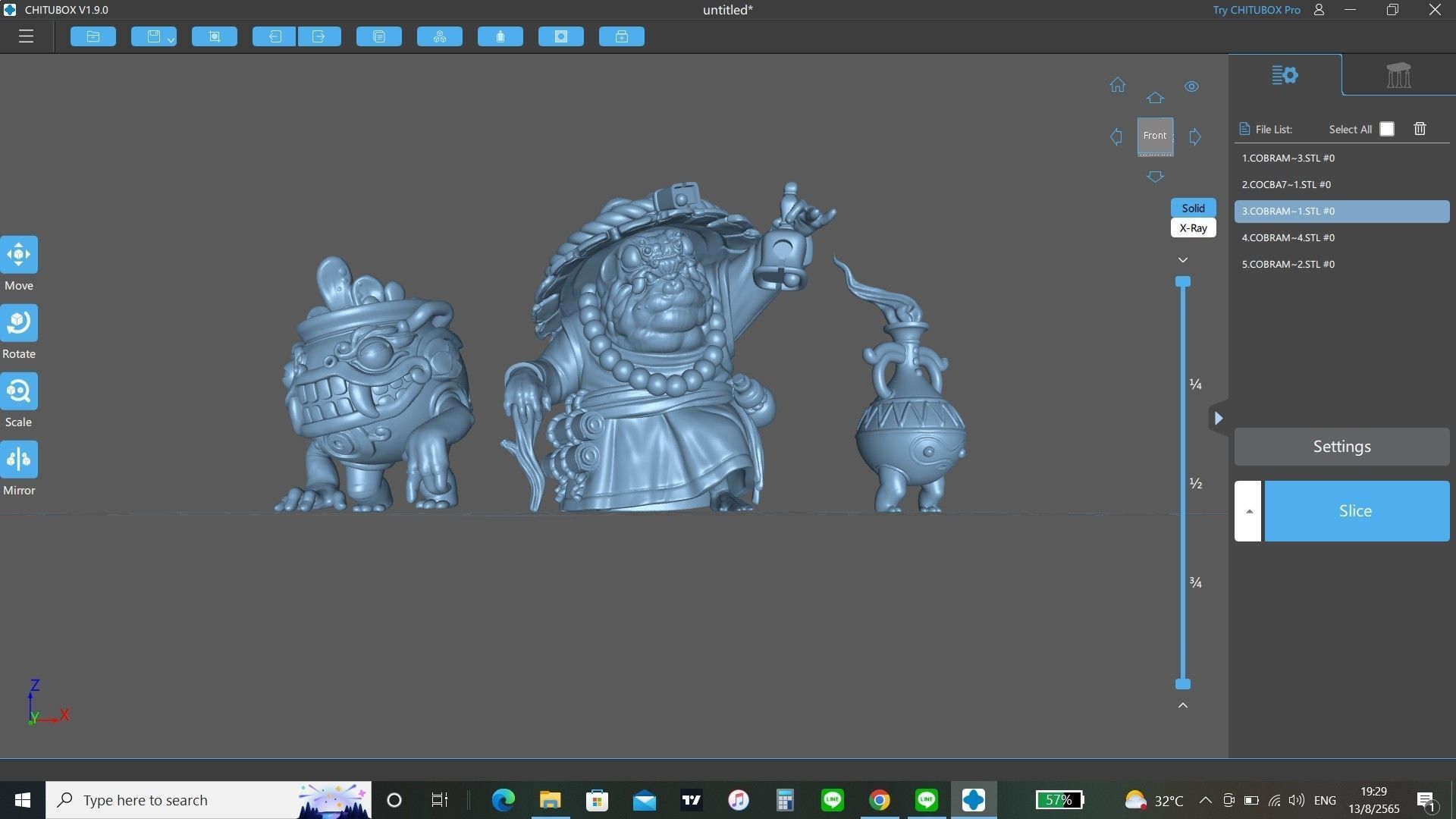Expand the slice options arrow beside Slice
This screenshot has width=1456, height=819.
point(1248,511)
